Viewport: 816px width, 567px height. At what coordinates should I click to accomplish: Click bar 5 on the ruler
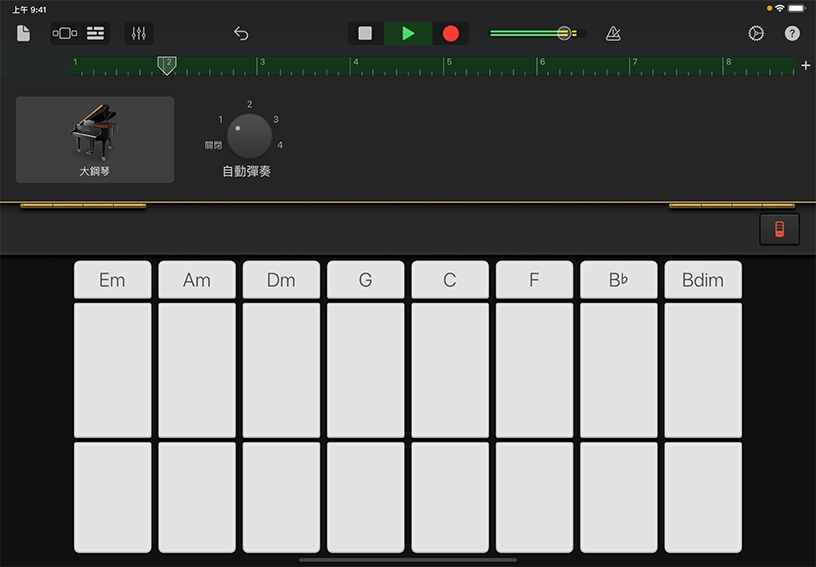(x=448, y=66)
